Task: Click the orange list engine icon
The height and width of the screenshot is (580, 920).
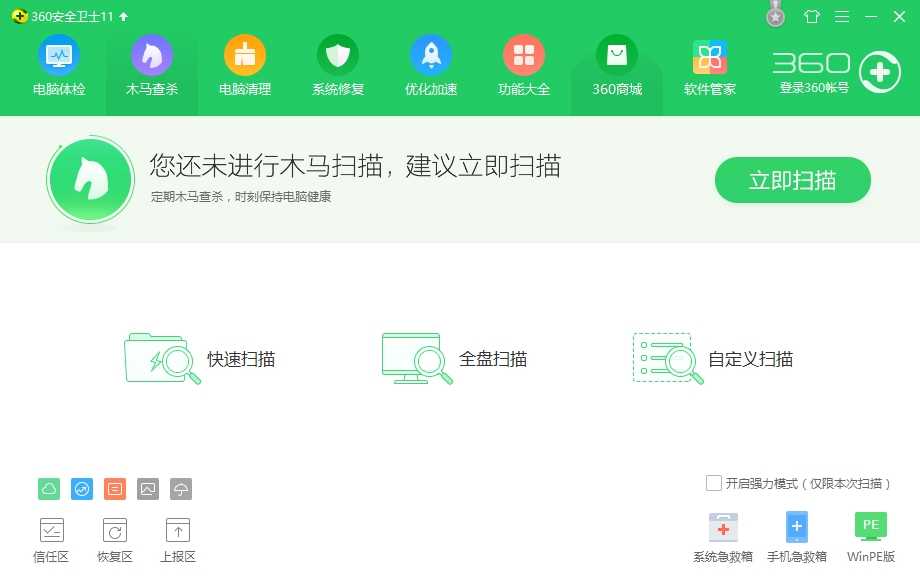Action: tap(82, 489)
